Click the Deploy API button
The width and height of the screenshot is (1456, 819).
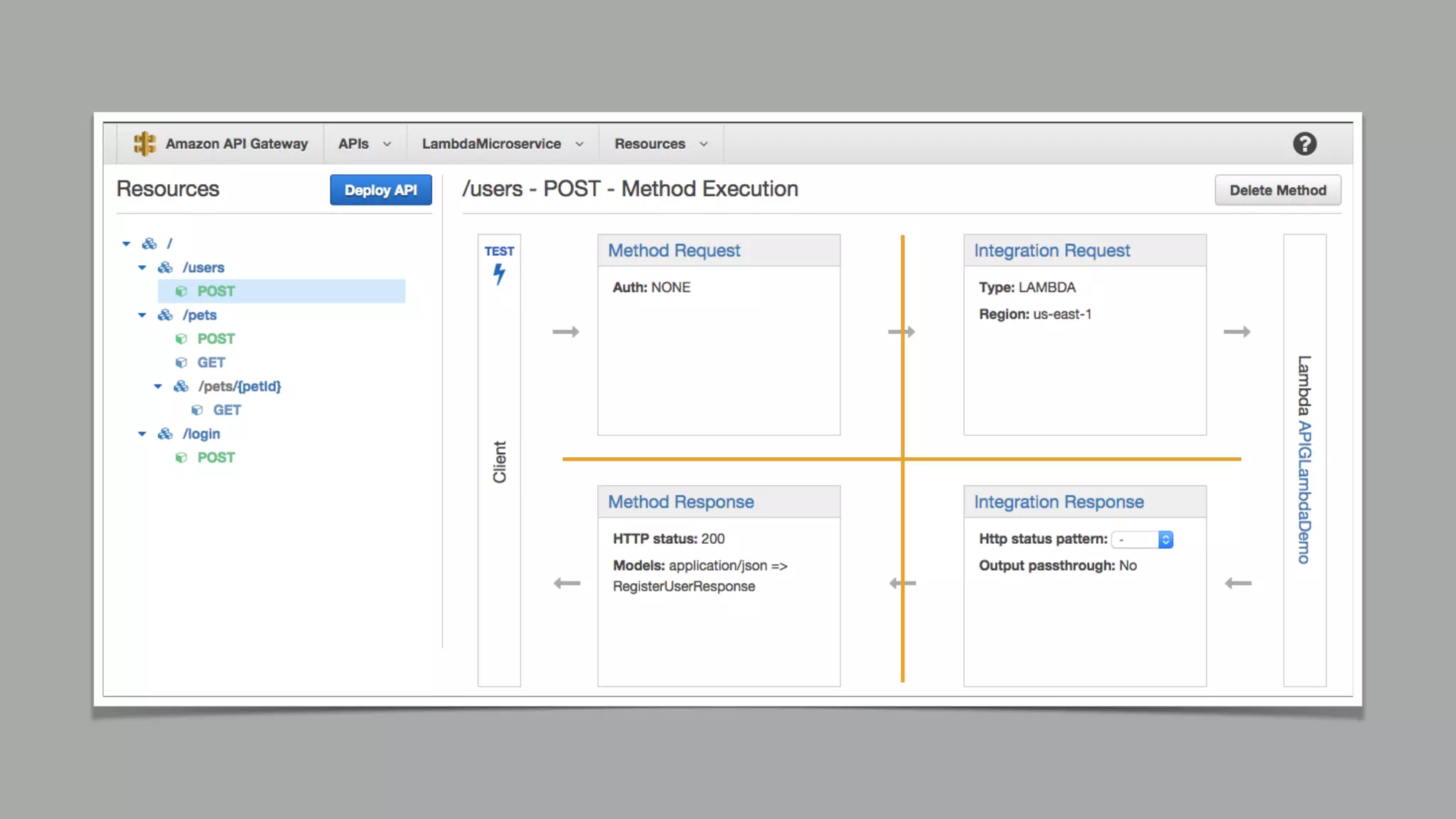[380, 190]
